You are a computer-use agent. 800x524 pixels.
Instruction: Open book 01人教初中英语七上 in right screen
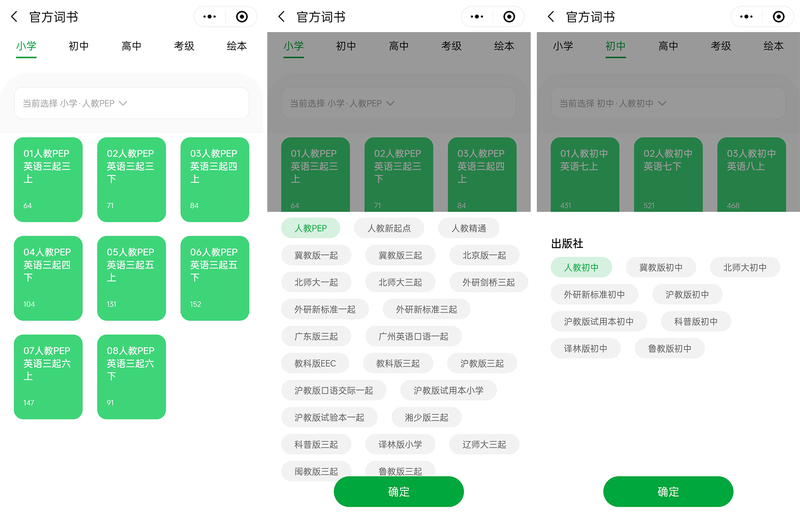(x=585, y=174)
